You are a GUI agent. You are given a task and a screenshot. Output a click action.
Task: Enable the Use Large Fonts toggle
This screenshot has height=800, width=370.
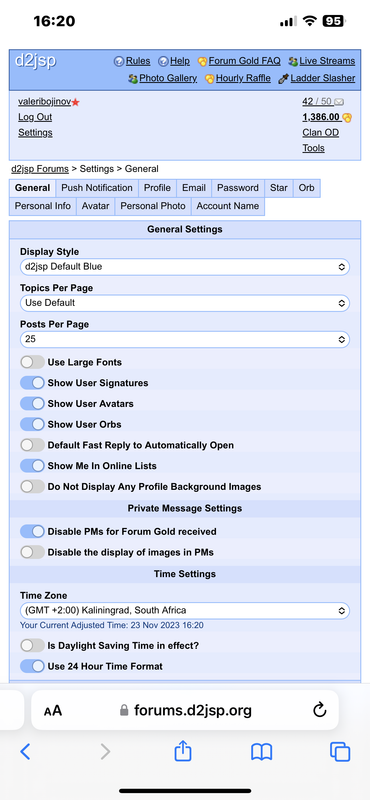33,362
